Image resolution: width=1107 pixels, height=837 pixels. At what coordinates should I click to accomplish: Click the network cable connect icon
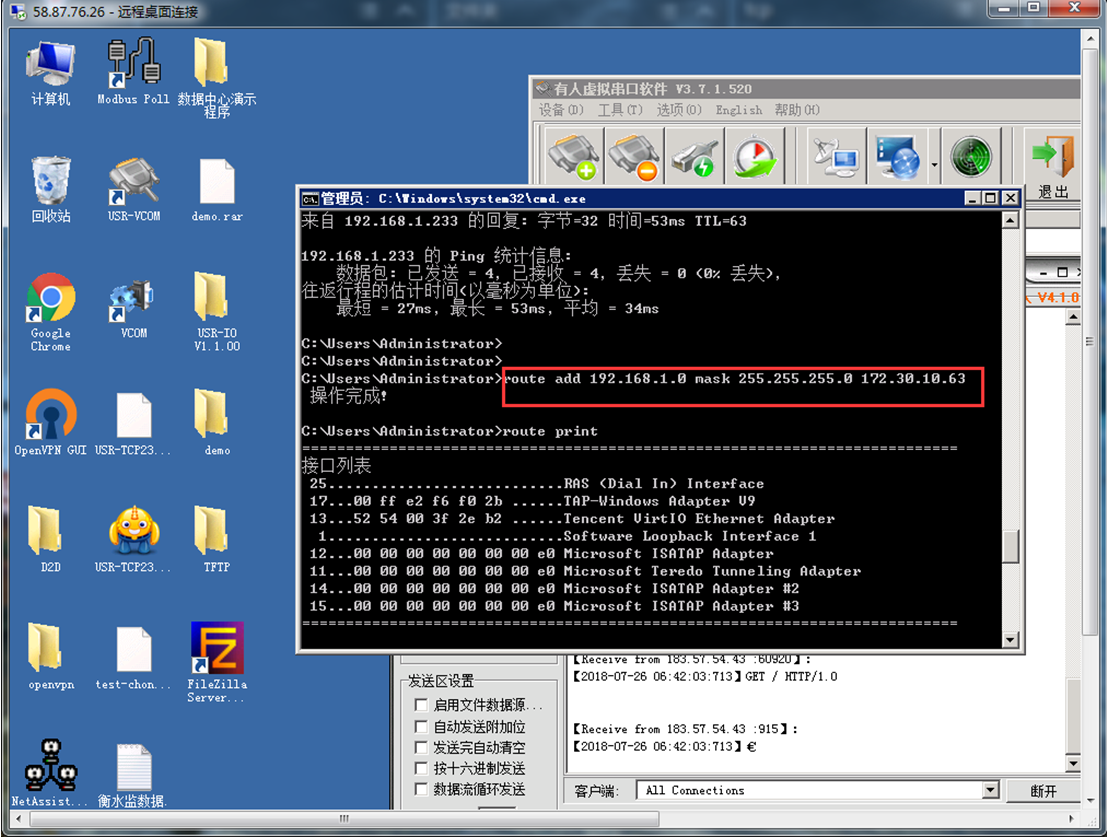pos(694,157)
